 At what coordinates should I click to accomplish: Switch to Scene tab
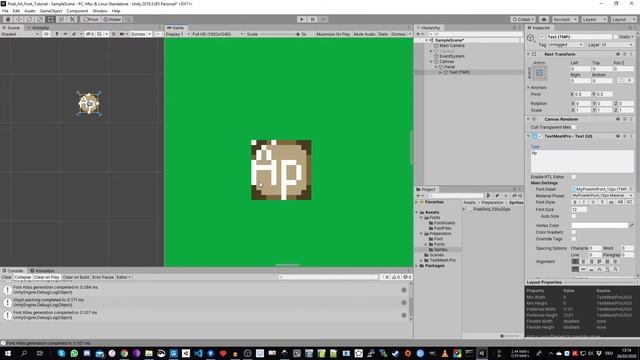coord(11,28)
